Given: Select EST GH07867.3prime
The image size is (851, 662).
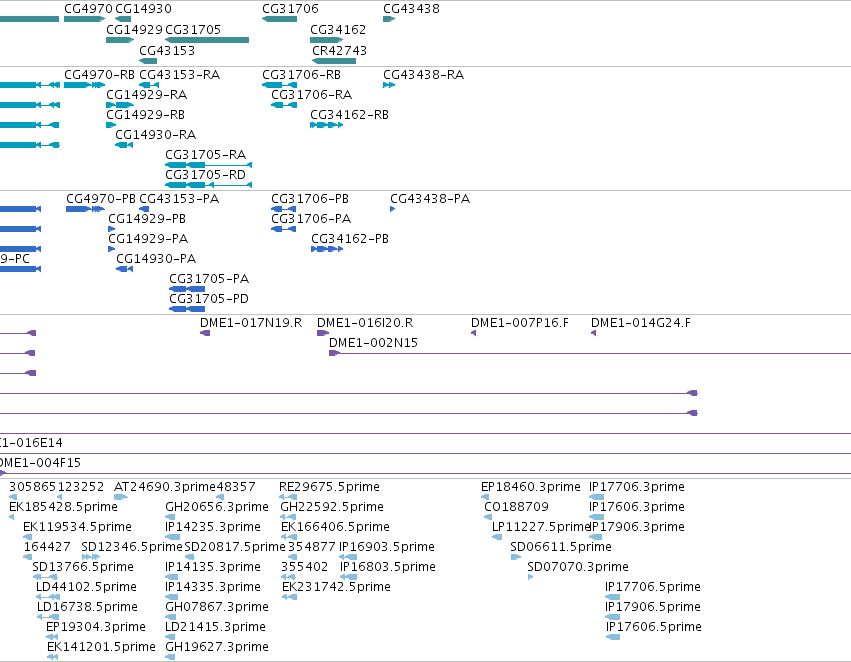Looking at the screenshot, I should pyautogui.click(x=170, y=618).
